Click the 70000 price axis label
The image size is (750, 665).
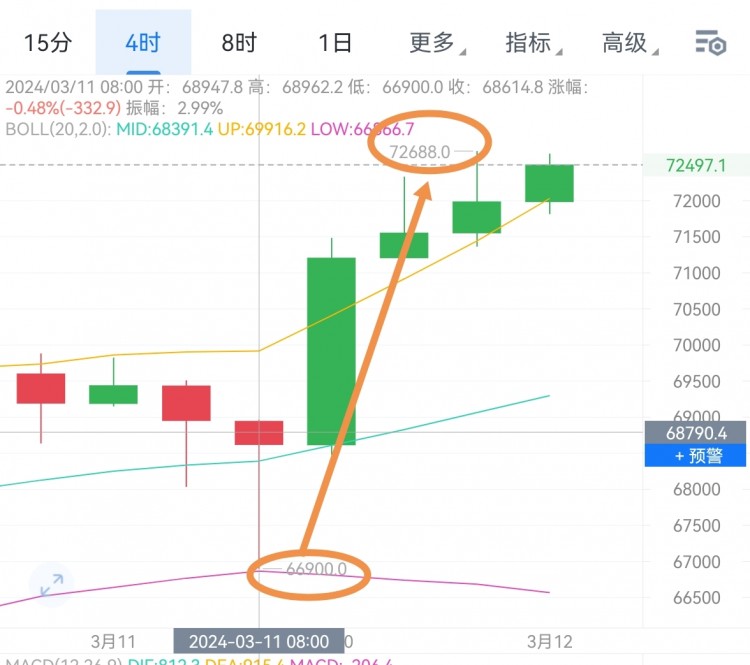tap(696, 345)
